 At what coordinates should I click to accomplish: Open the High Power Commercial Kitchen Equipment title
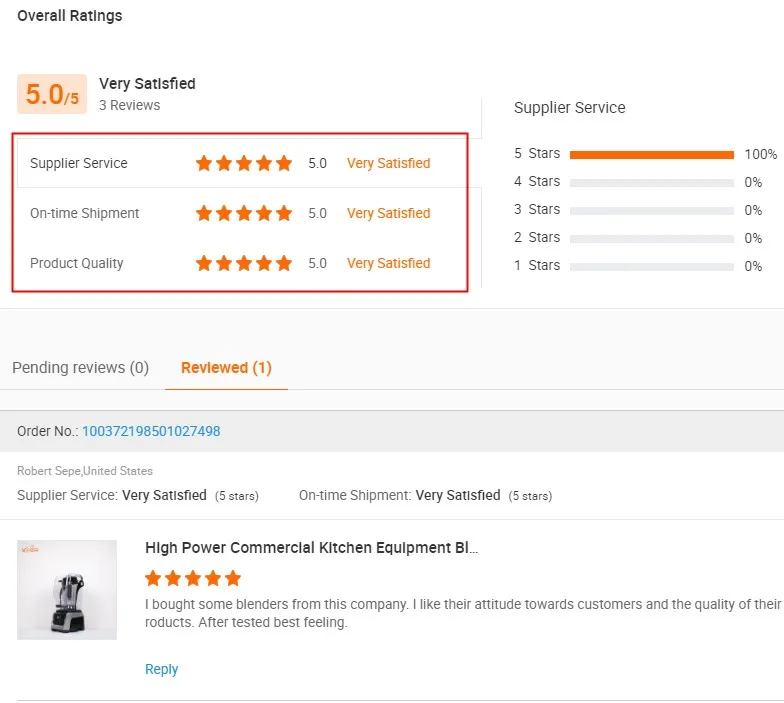(x=311, y=548)
